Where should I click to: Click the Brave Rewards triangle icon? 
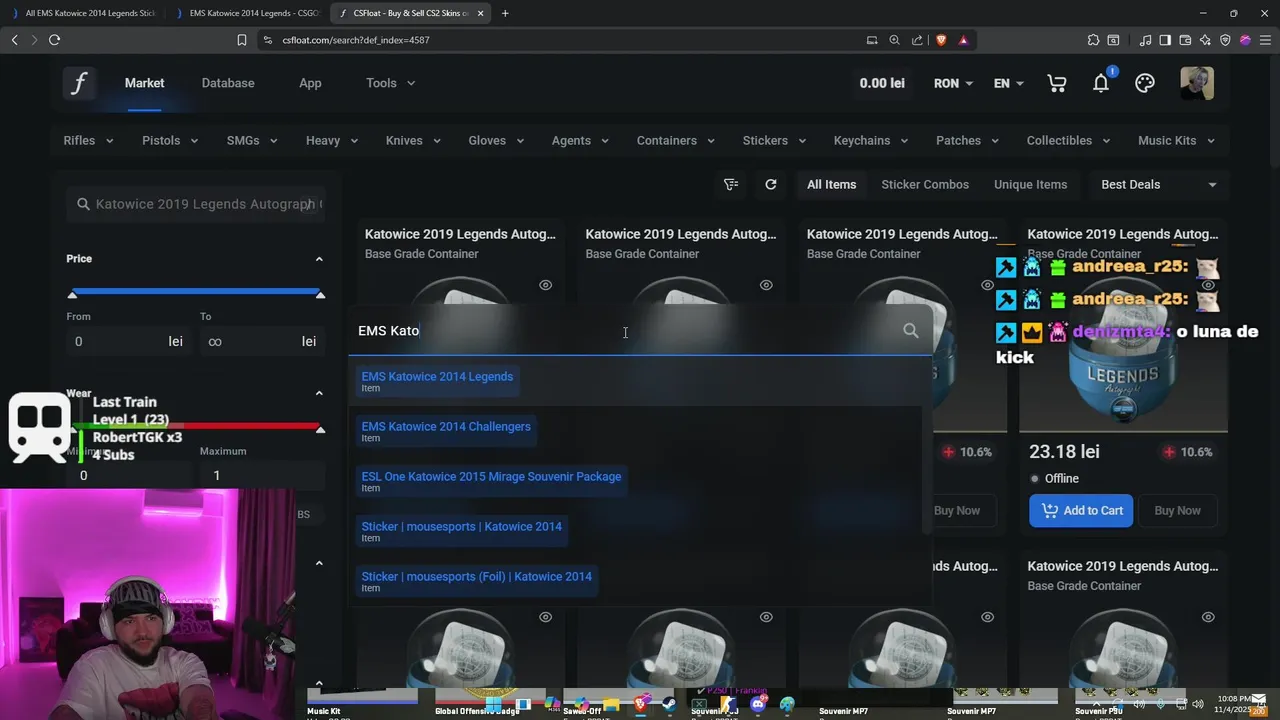tap(963, 40)
